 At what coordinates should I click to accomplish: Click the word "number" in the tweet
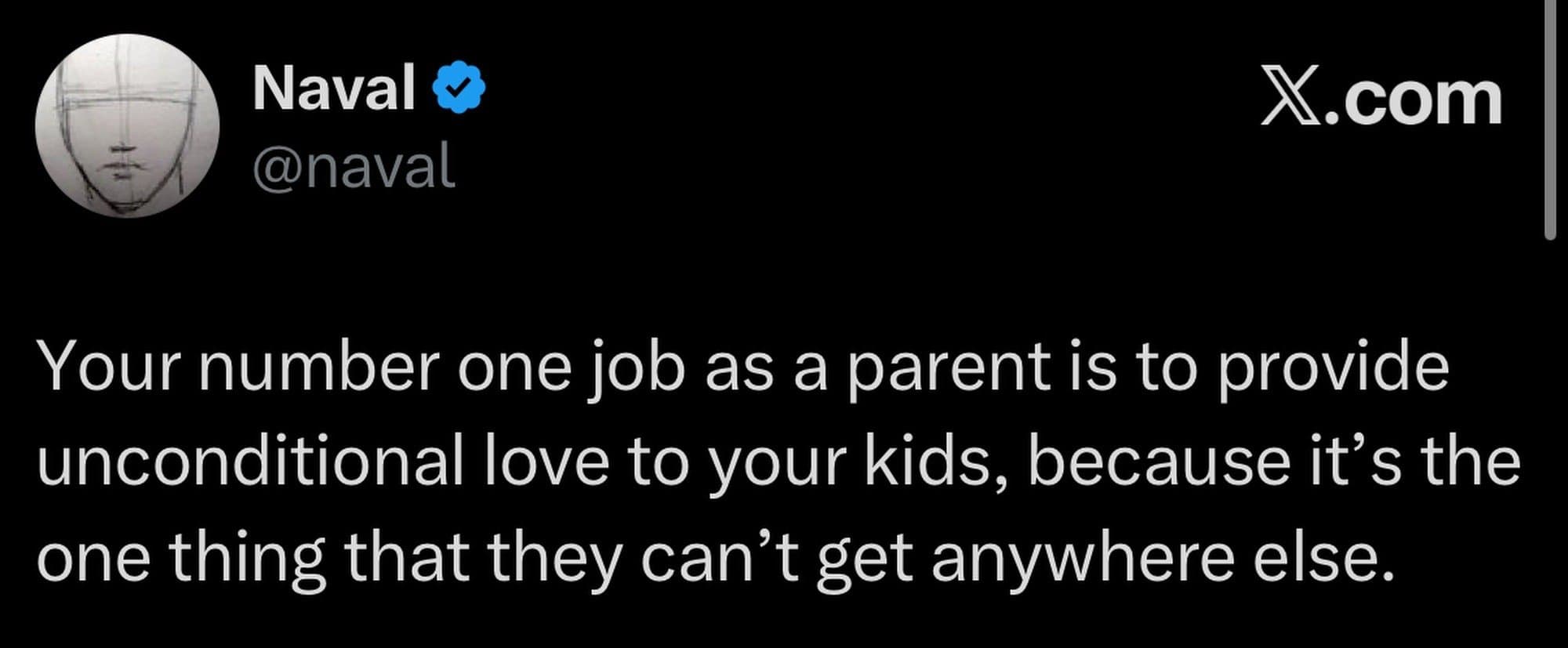tap(317, 368)
